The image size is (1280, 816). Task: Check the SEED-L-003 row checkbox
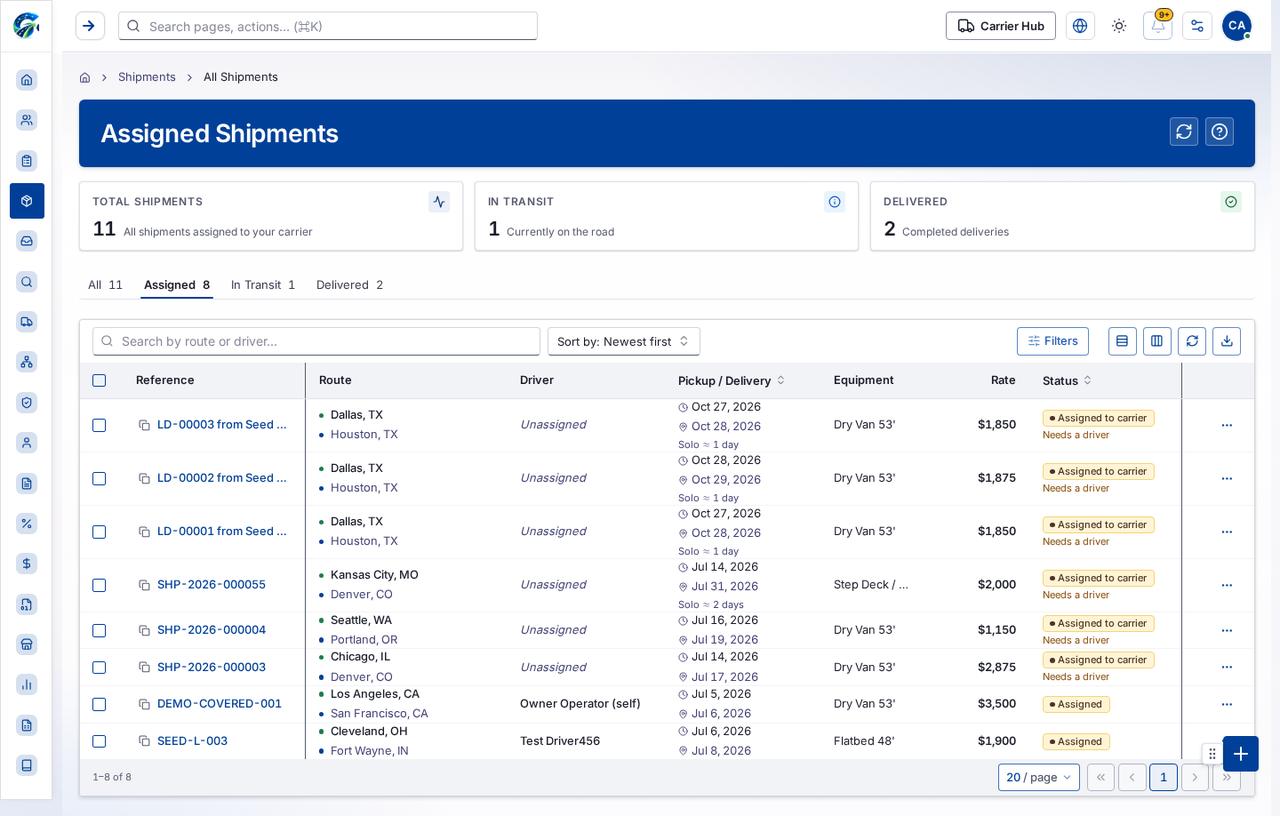99,741
